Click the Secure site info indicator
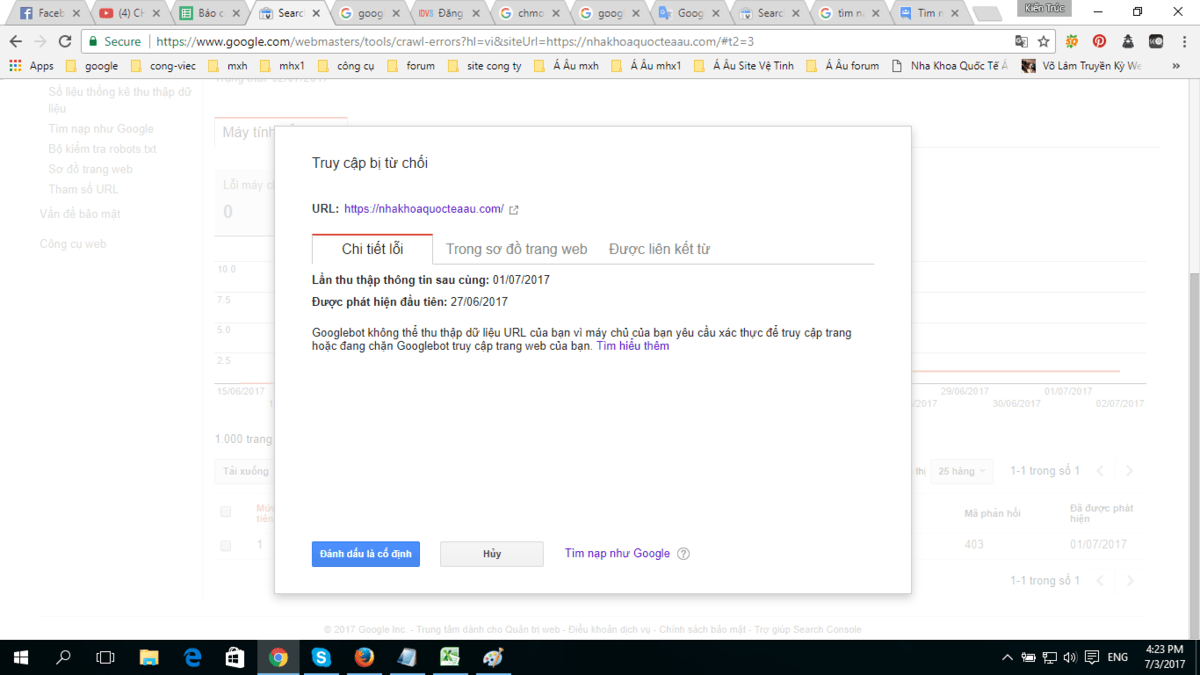The image size is (1200, 675). 115,42
